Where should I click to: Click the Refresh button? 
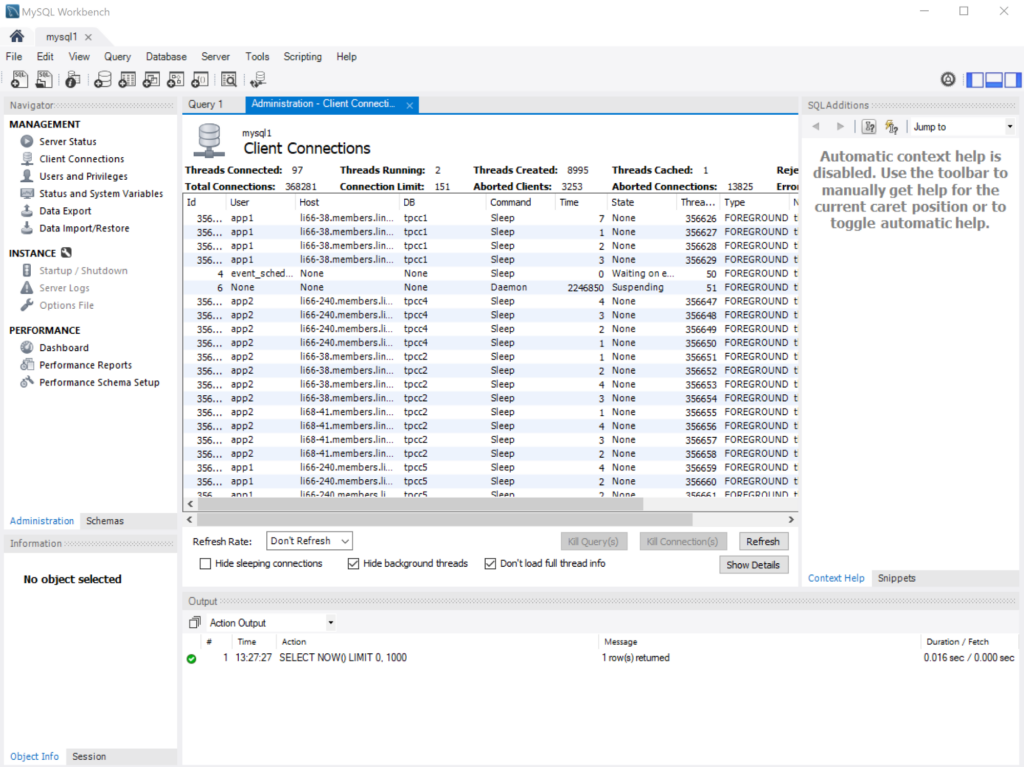point(762,541)
